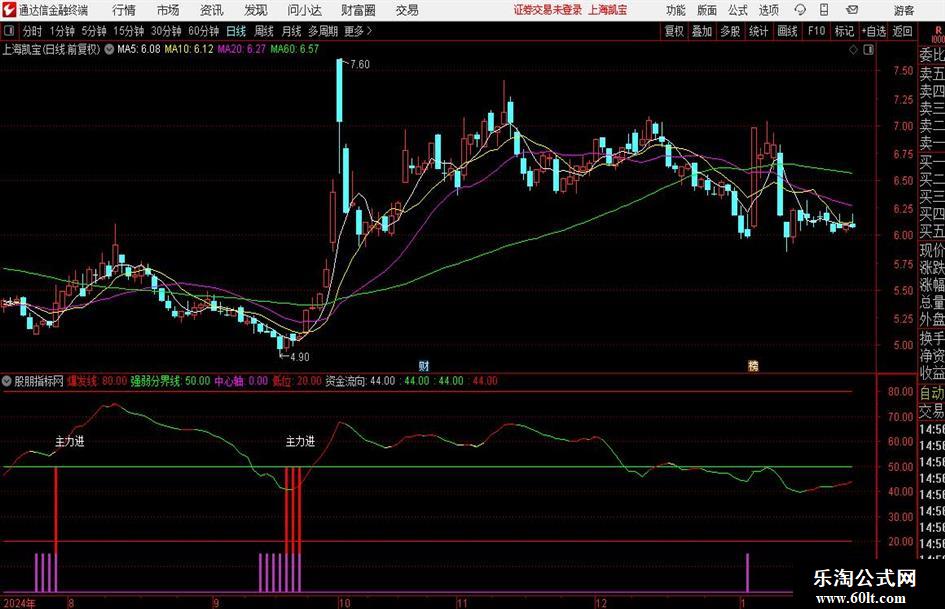Open the 发现 menu
Viewport: 945px width, 609px height.
256,10
